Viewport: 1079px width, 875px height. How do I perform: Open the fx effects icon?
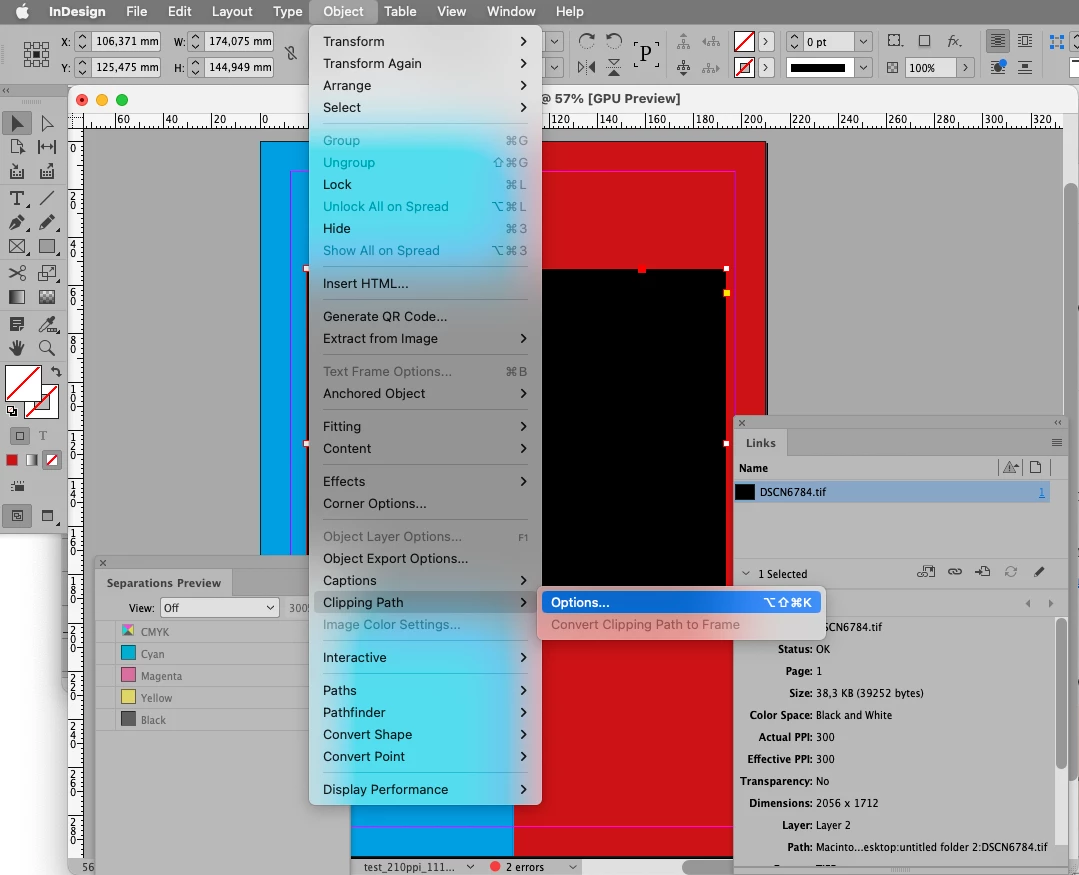coord(954,41)
